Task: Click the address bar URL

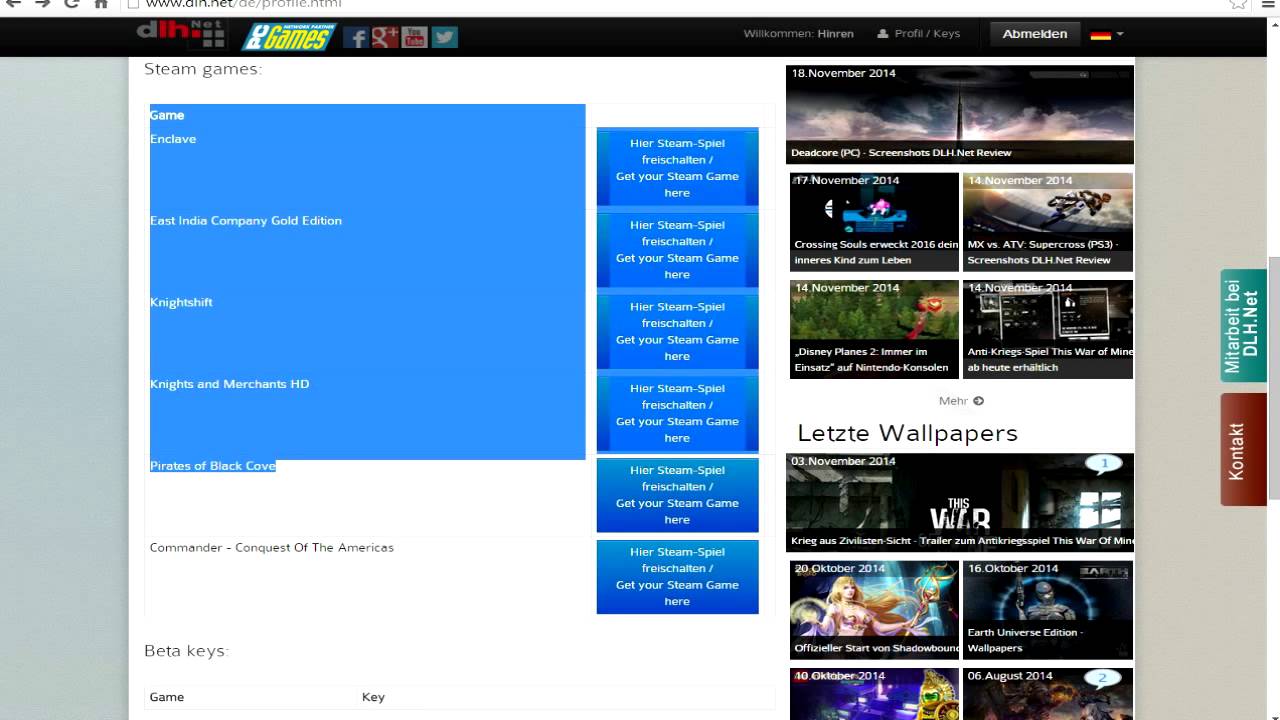Action: coord(243,4)
